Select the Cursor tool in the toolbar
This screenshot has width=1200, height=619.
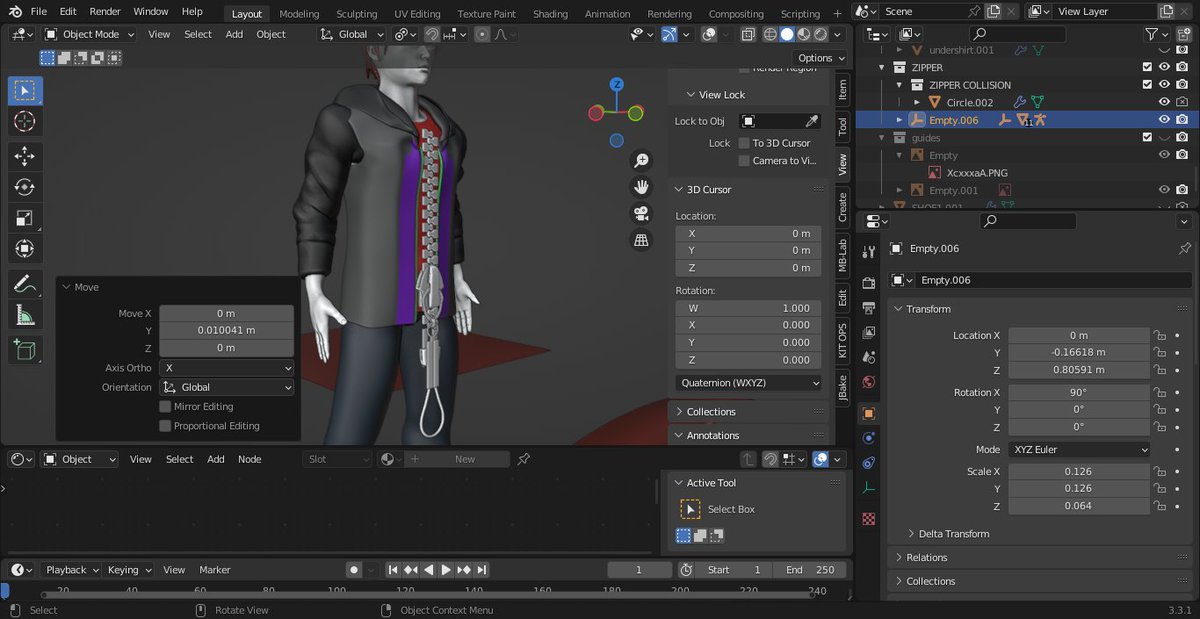pos(25,122)
